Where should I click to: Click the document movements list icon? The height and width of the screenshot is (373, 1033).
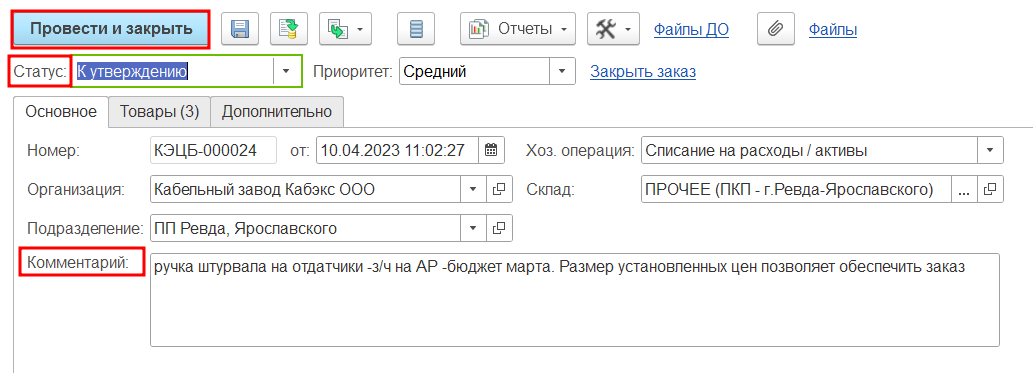click(416, 29)
